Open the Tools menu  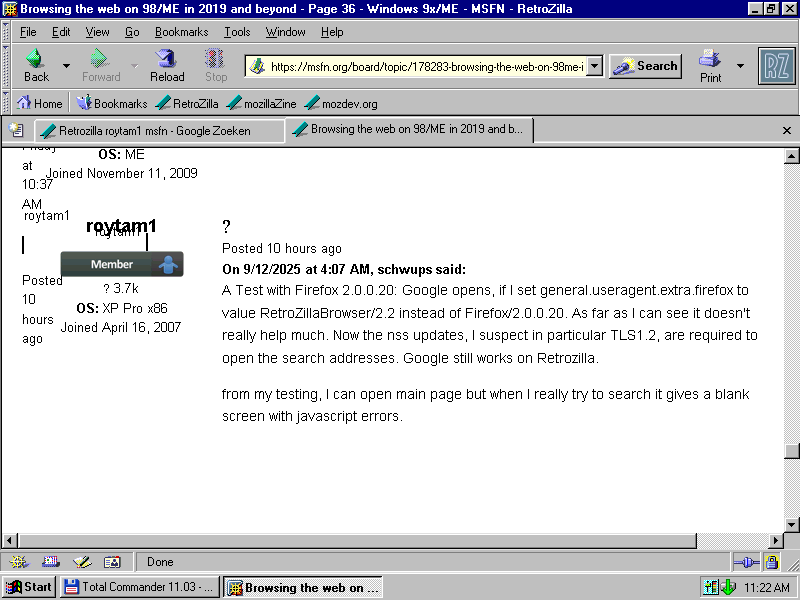[x=237, y=32]
